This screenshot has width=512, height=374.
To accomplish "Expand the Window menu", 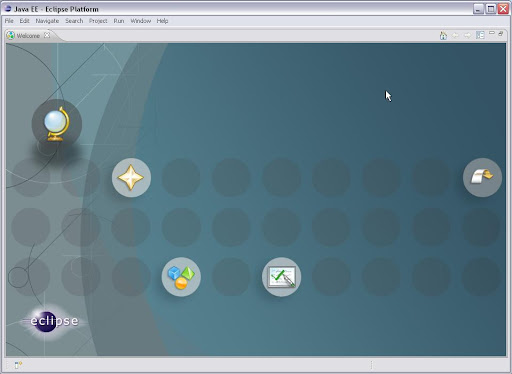I will click(x=141, y=21).
